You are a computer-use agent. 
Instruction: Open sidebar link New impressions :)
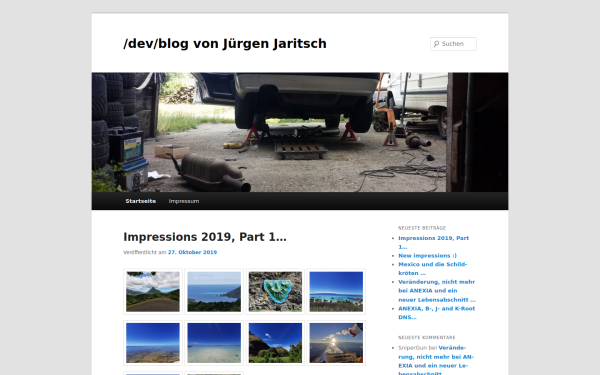(x=427, y=256)
